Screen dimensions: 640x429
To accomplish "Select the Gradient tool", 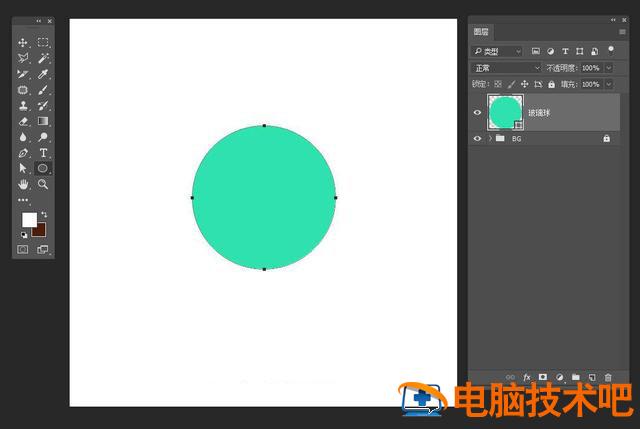I will (43, 121).
